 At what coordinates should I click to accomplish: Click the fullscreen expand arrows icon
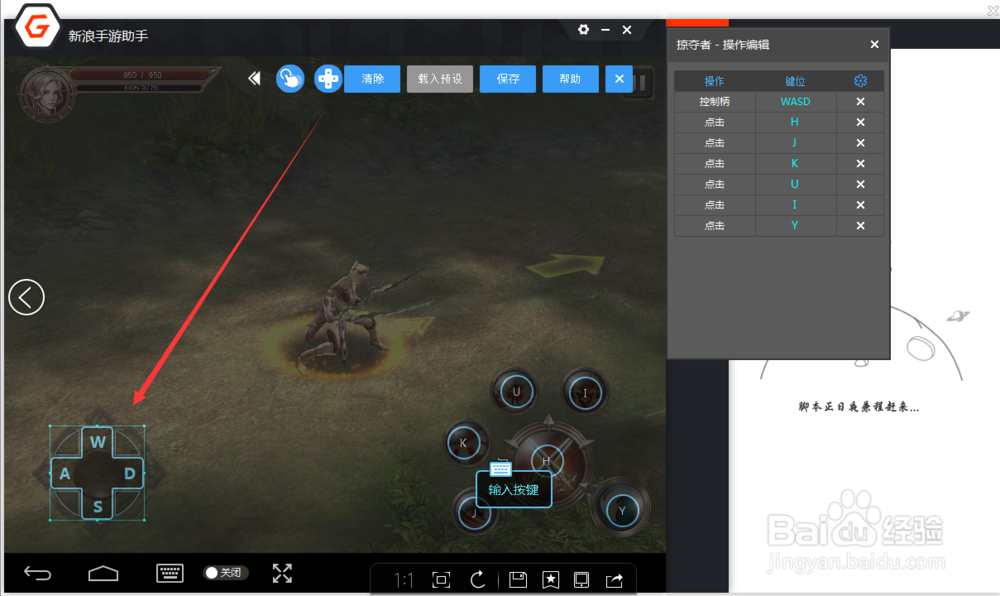click(282, 573)
